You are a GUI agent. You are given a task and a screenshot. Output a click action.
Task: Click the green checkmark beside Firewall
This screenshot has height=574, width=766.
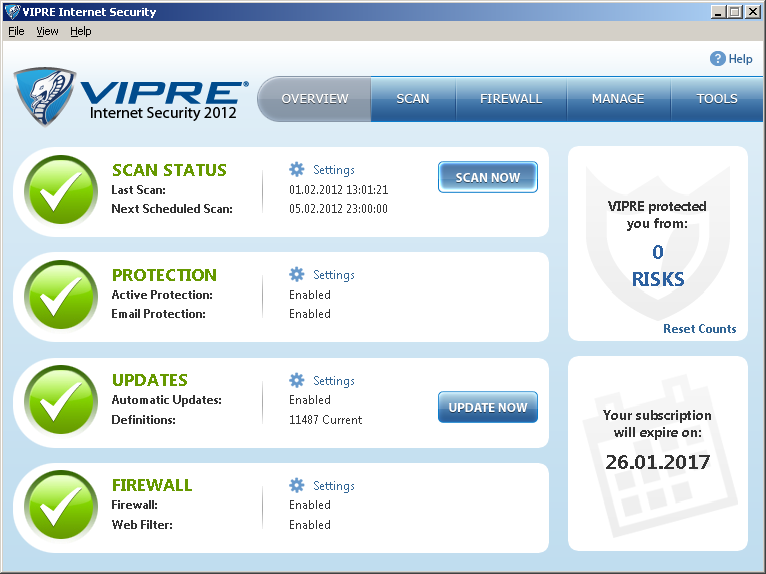[61, 505]
